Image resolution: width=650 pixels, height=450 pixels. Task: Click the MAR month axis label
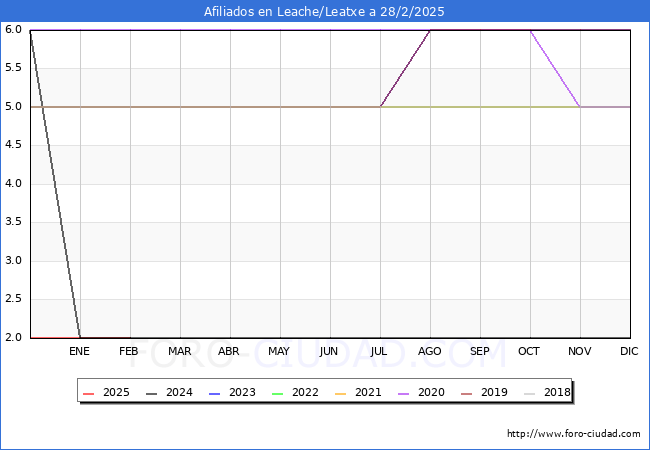point(179,351)
